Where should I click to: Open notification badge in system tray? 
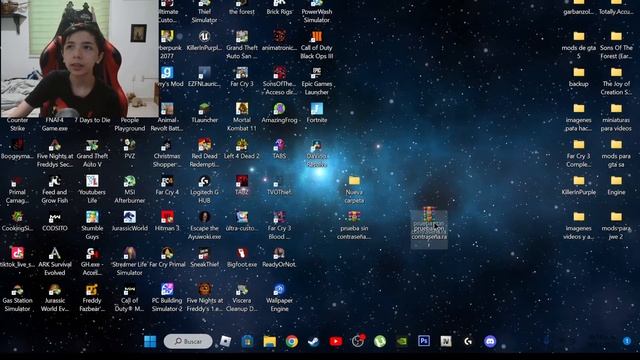tap(627, 341)
